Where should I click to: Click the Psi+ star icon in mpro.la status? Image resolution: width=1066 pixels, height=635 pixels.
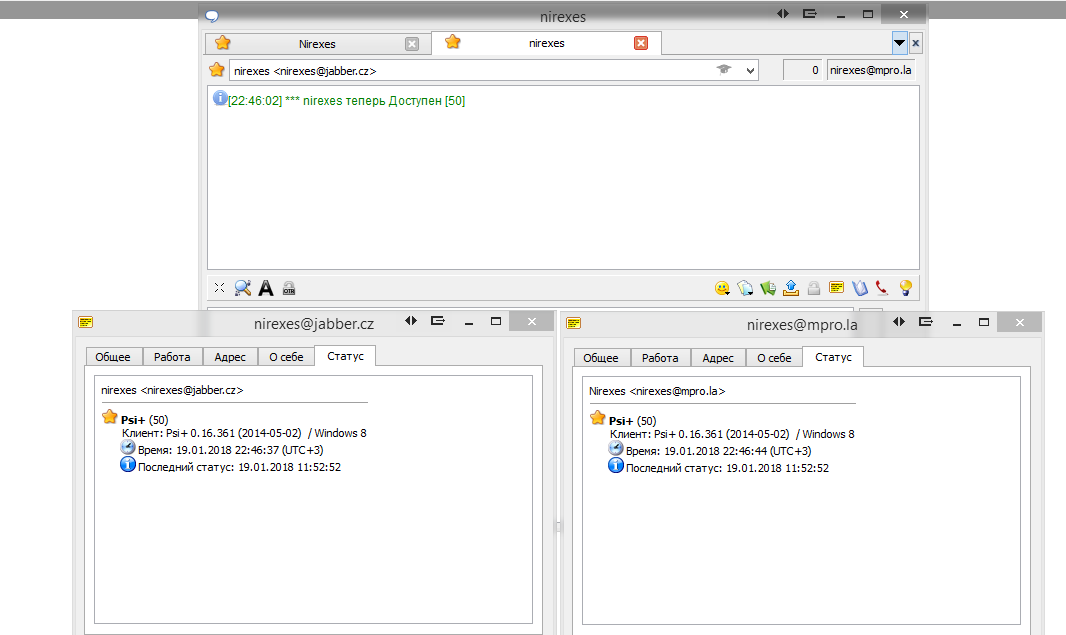coord(598,417)
